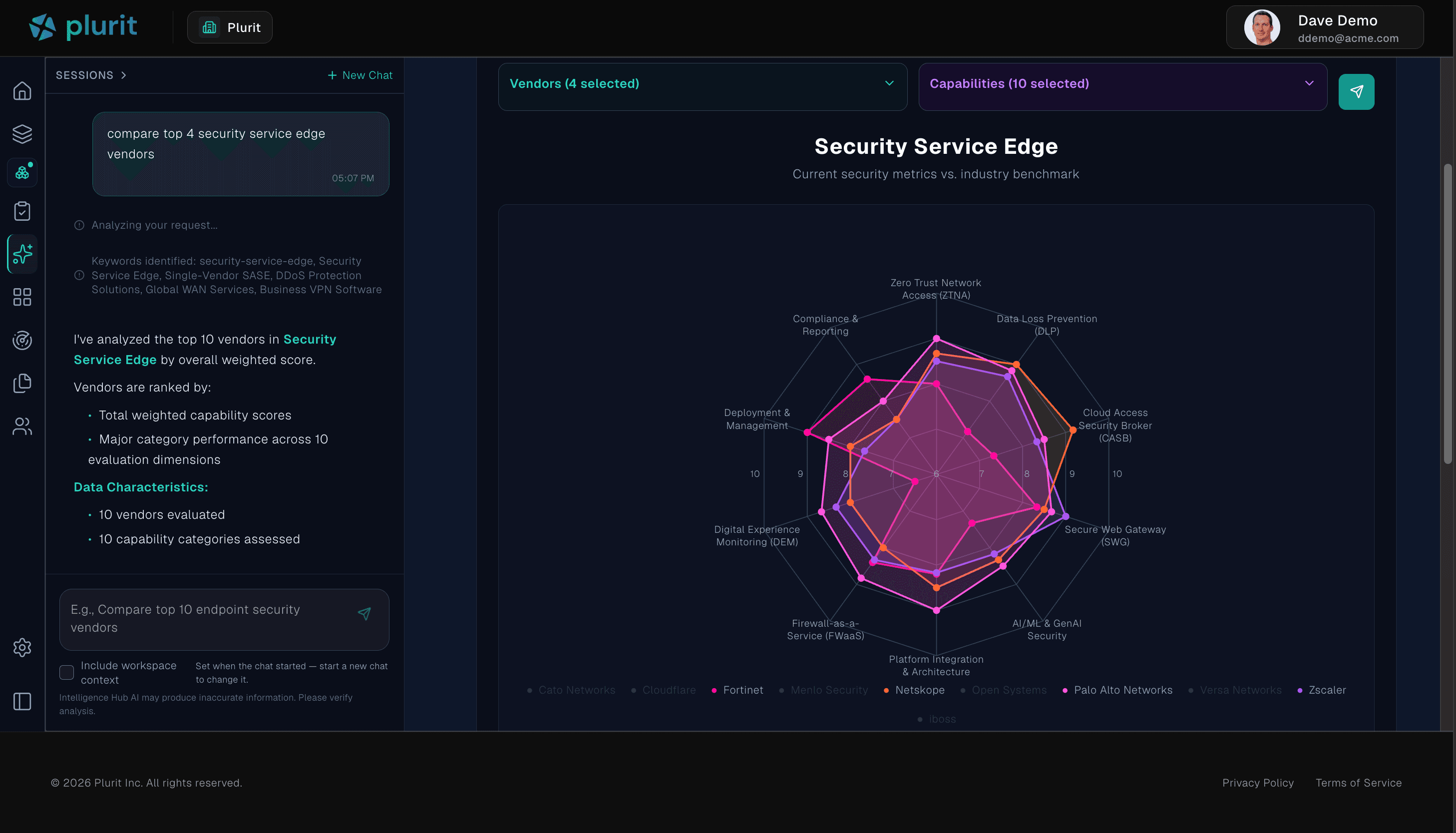The width and height of the screenshot is (1456, 833).
Task: Expand the Vendors (4 selected) dropdown
Action: pyautogui.click(x=702, y=86)
